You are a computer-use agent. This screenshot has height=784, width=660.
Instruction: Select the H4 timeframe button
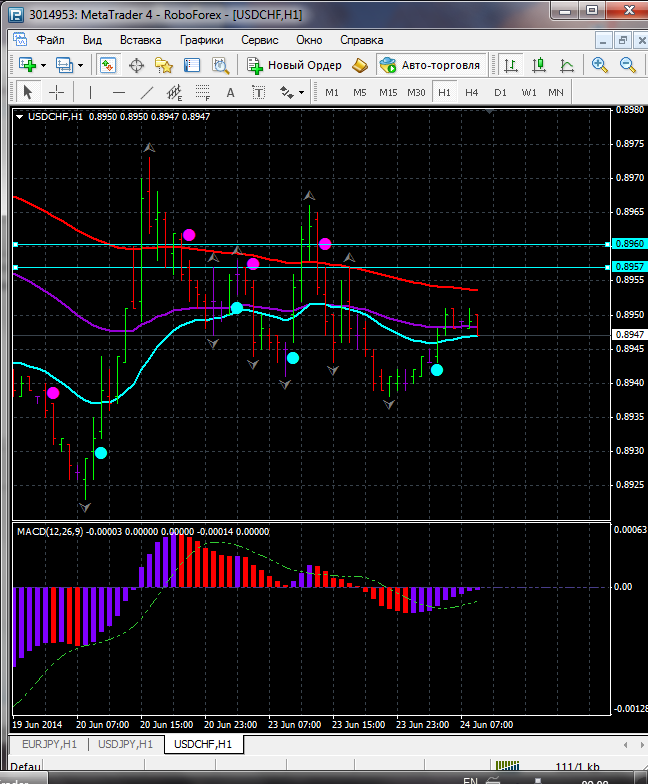coord(471,92)
